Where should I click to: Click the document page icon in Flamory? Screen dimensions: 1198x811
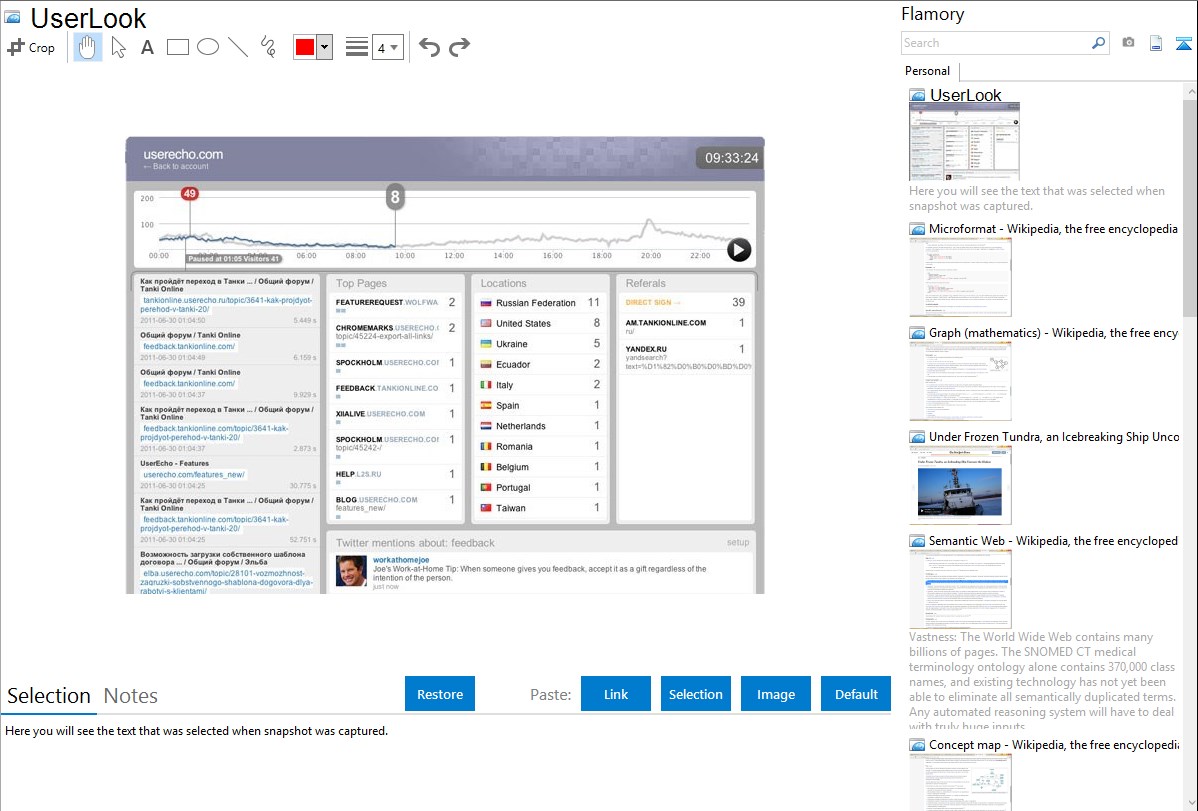point(1156,43)
